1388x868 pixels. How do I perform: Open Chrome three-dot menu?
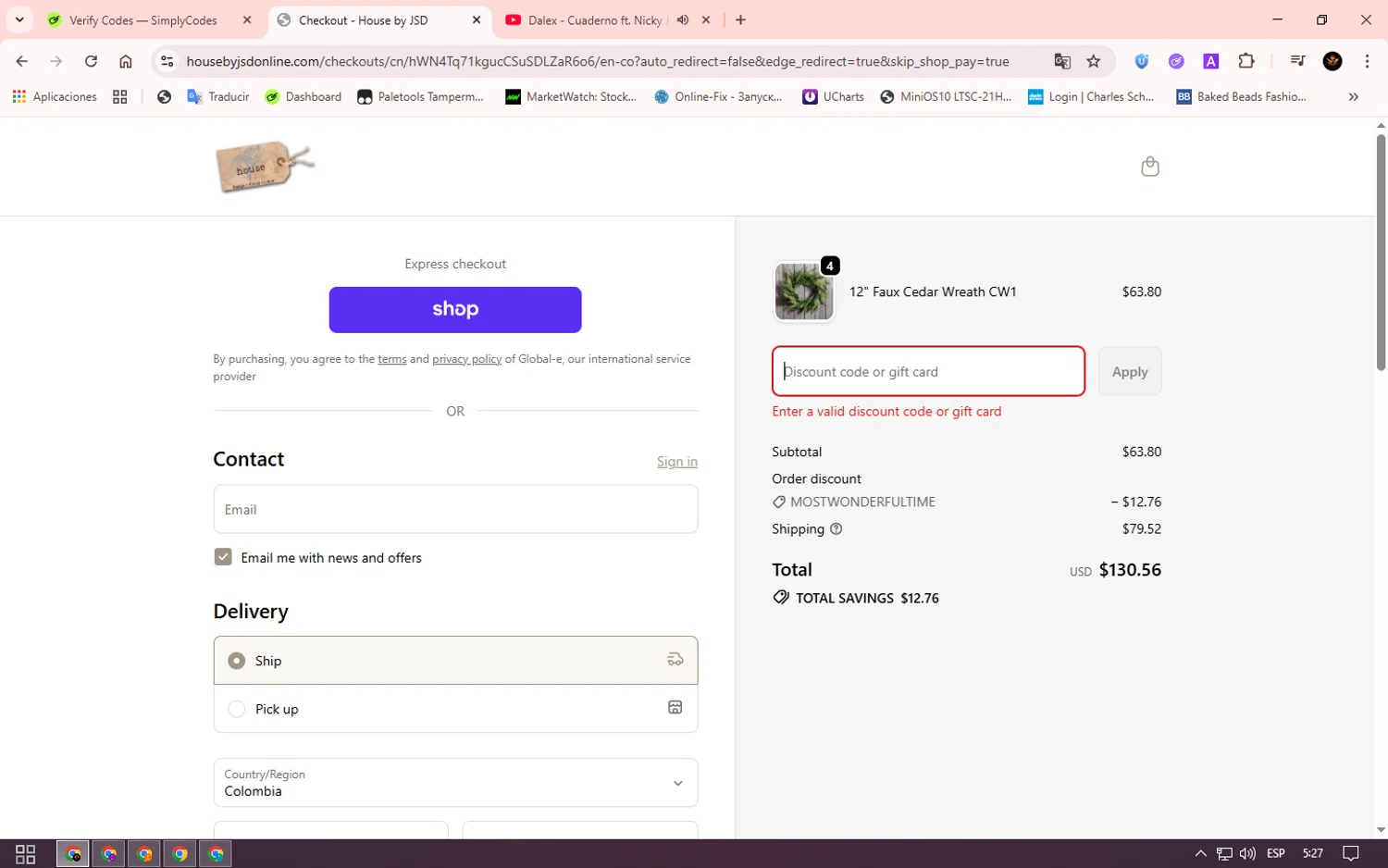1367,61
